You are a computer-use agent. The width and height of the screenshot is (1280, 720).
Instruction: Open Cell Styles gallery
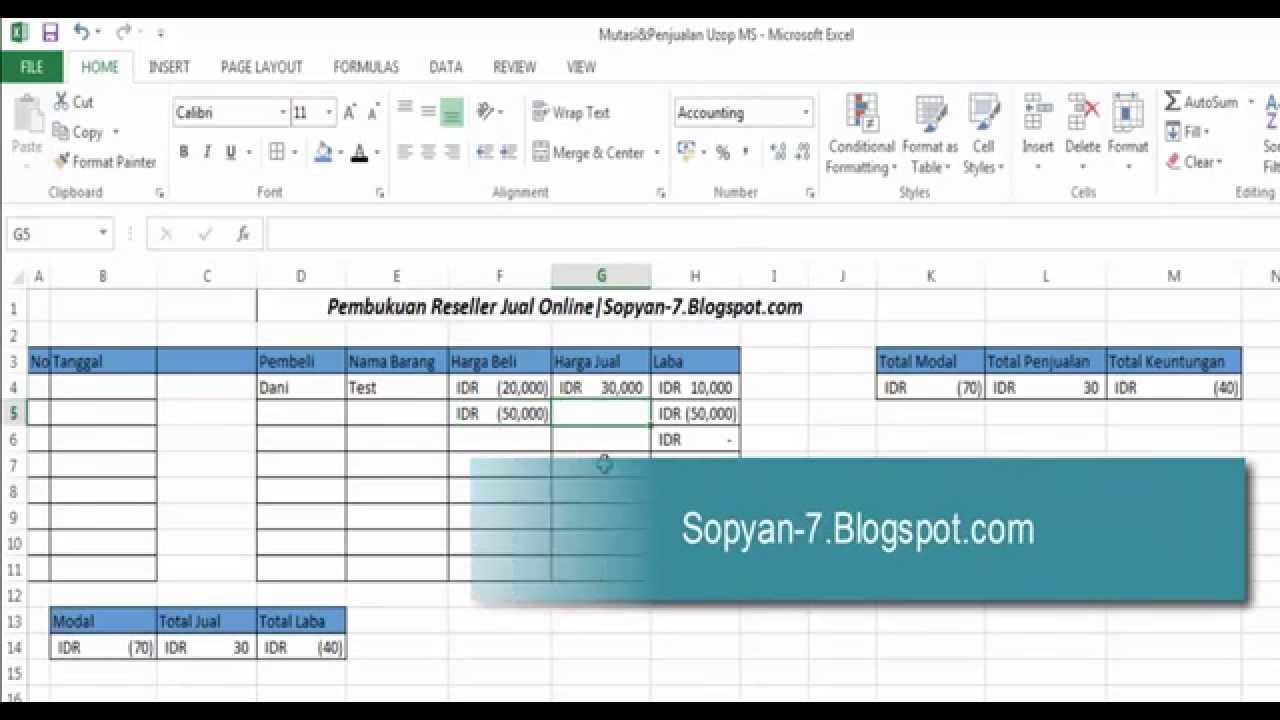[x=984, y=135]
